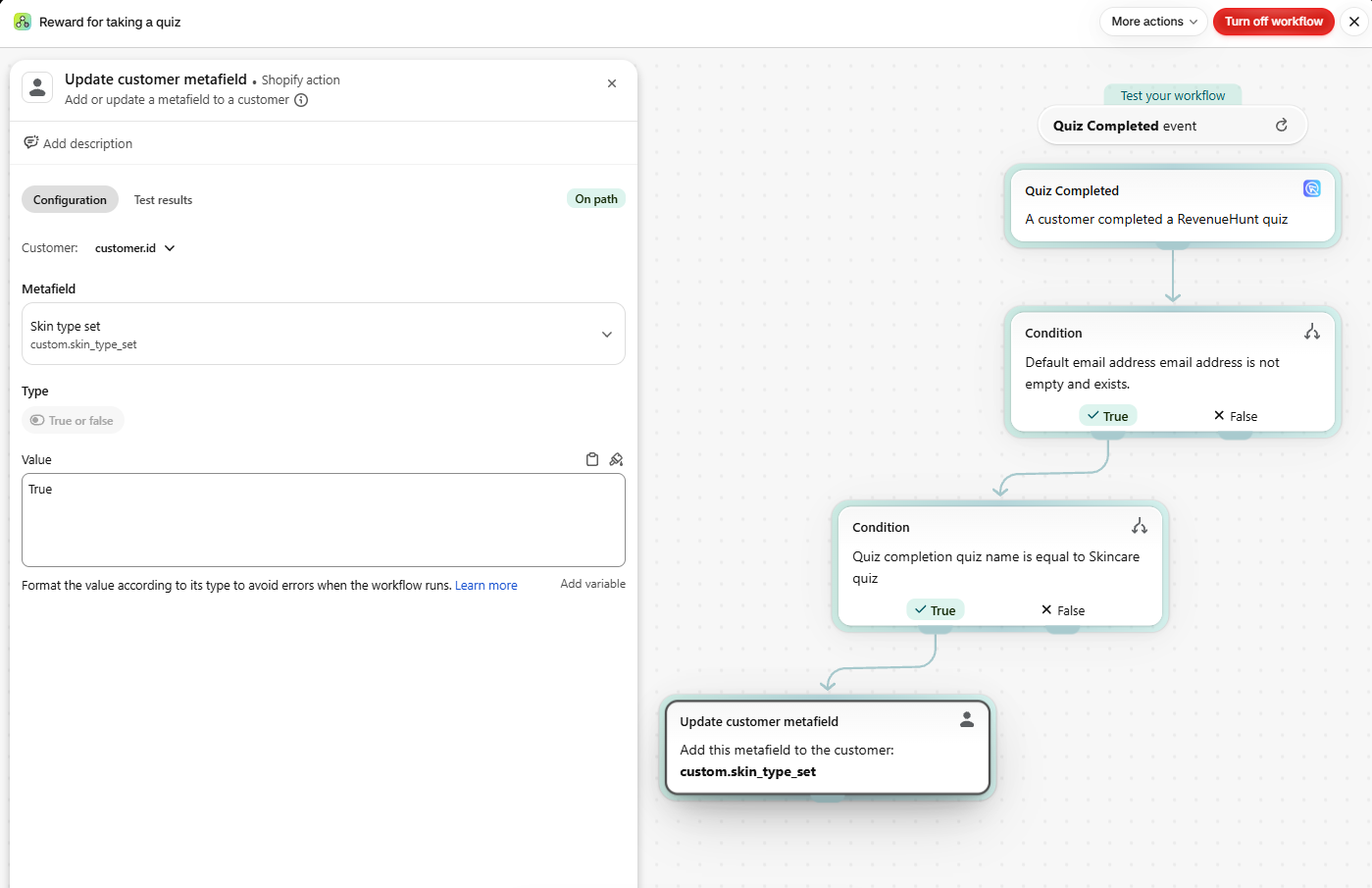1372x888 pixels.
Task: Select the Quiz Completed event test bar
Action: (x=1172, y=126)
